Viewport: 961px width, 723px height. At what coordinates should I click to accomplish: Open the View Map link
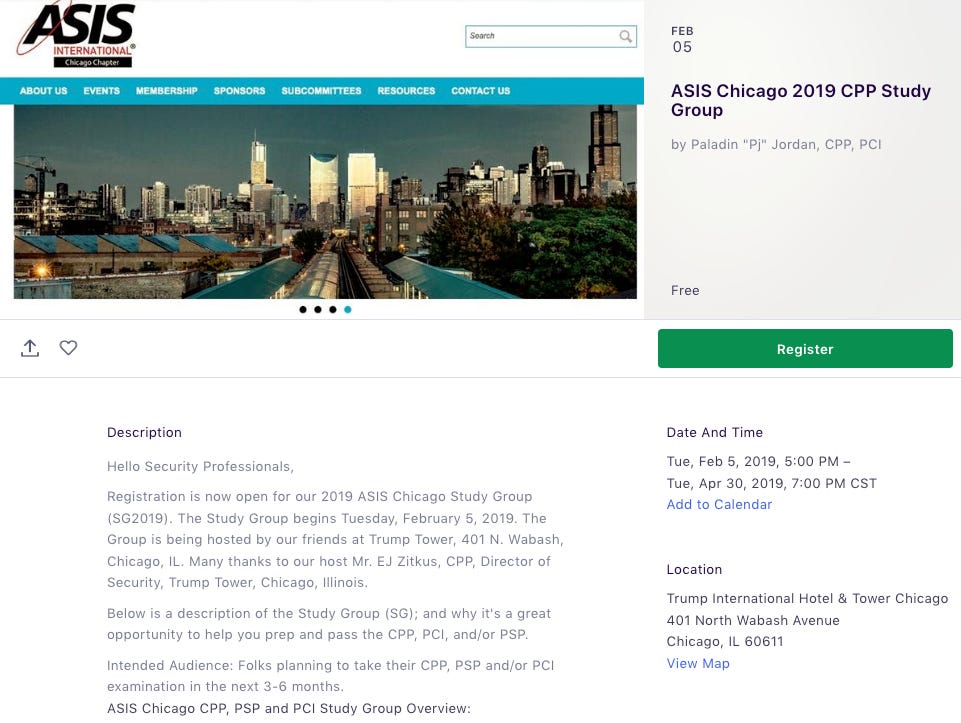pyautogui.click(x=698, y=664)
